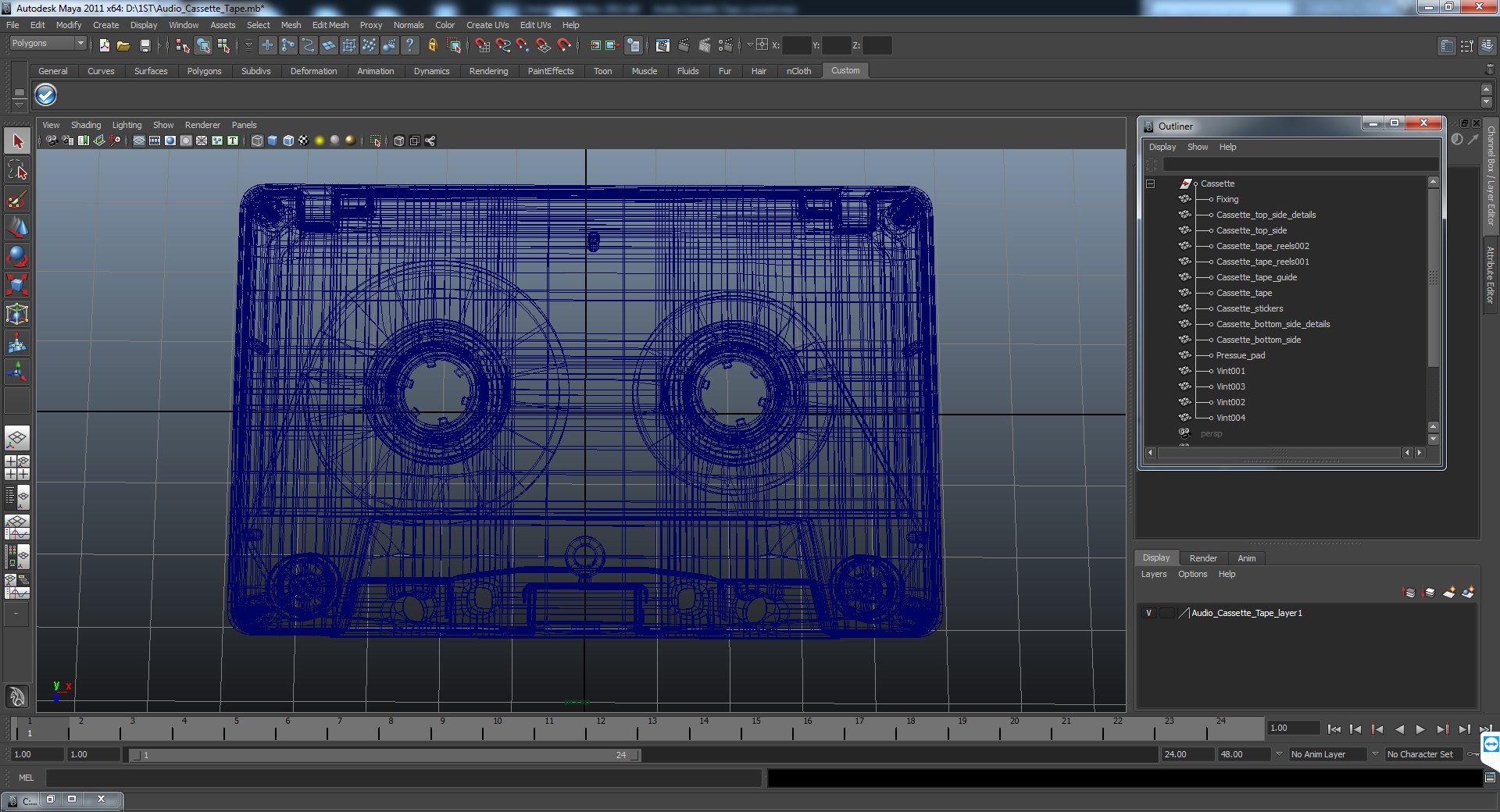Image resolution: width=1500 pixels, height=812 pixels.
Task: Open the viewport Shading menu
Action: [86, 125]
